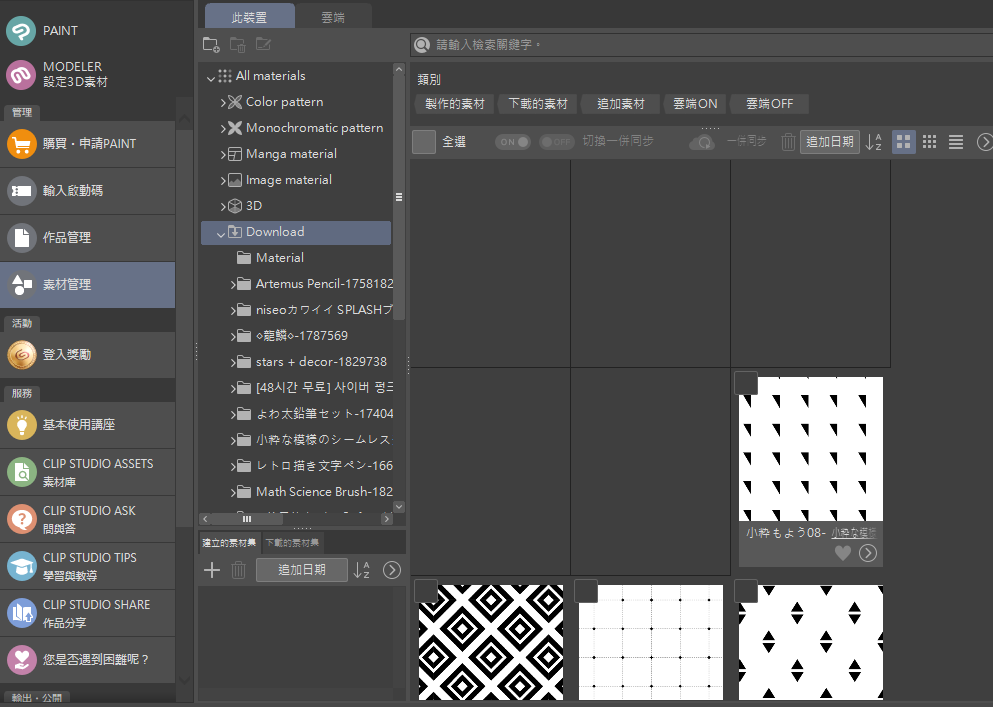Open the 您是否遇到困難呢 help entry

87,659
